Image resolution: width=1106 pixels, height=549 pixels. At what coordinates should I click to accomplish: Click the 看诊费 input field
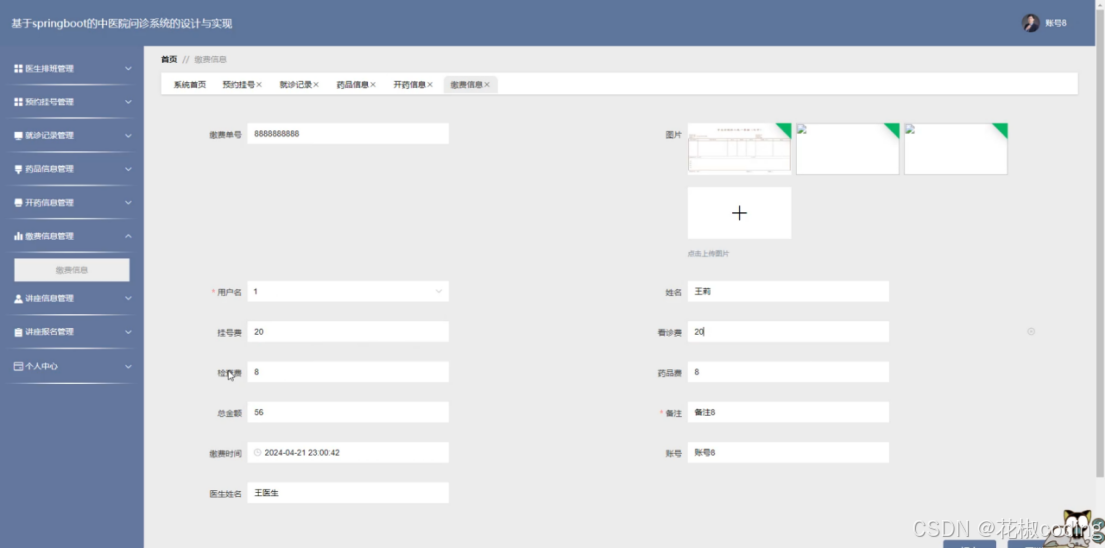point(788,332)
